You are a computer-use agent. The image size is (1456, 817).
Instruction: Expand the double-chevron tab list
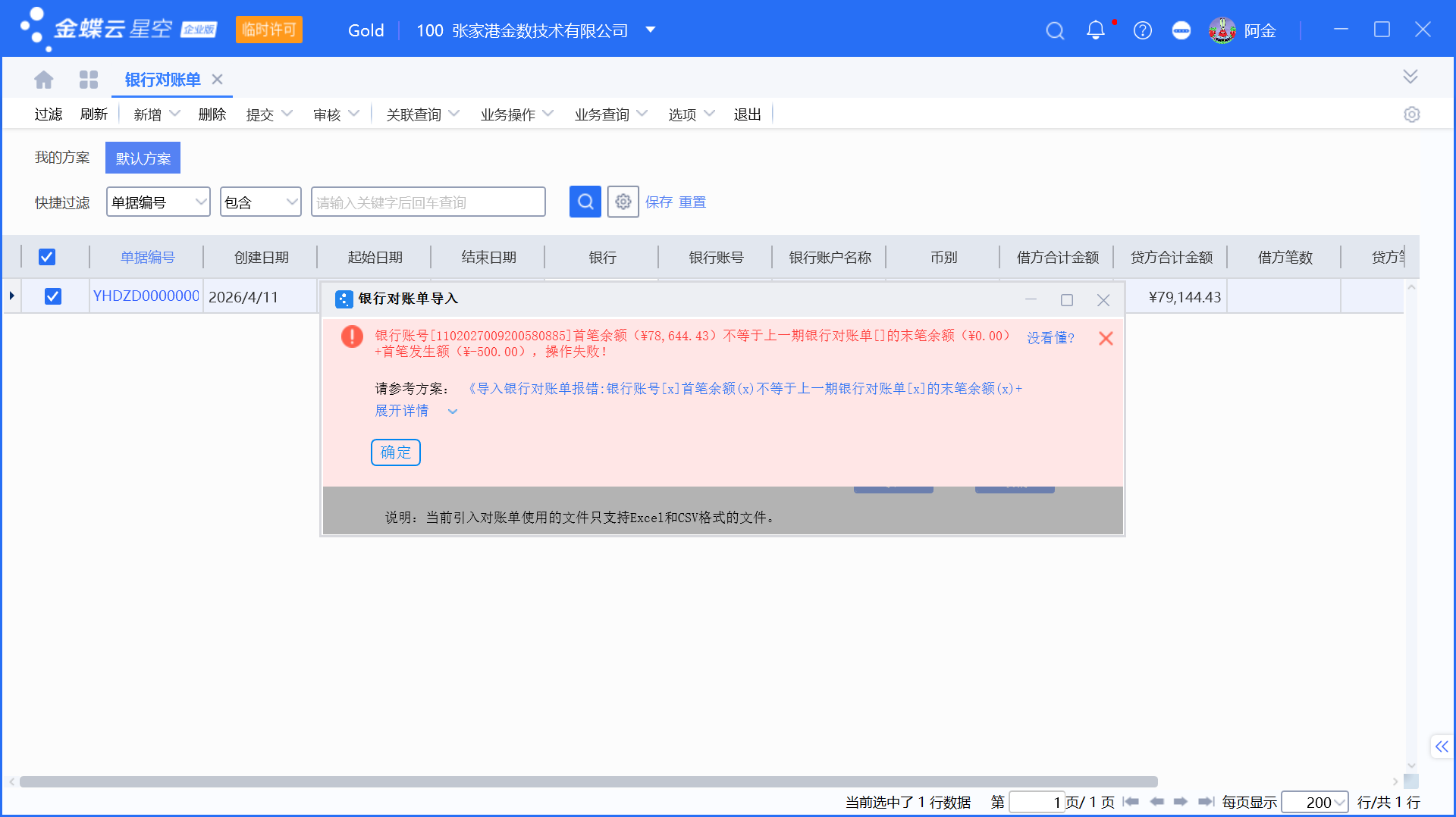(1410, 77)
